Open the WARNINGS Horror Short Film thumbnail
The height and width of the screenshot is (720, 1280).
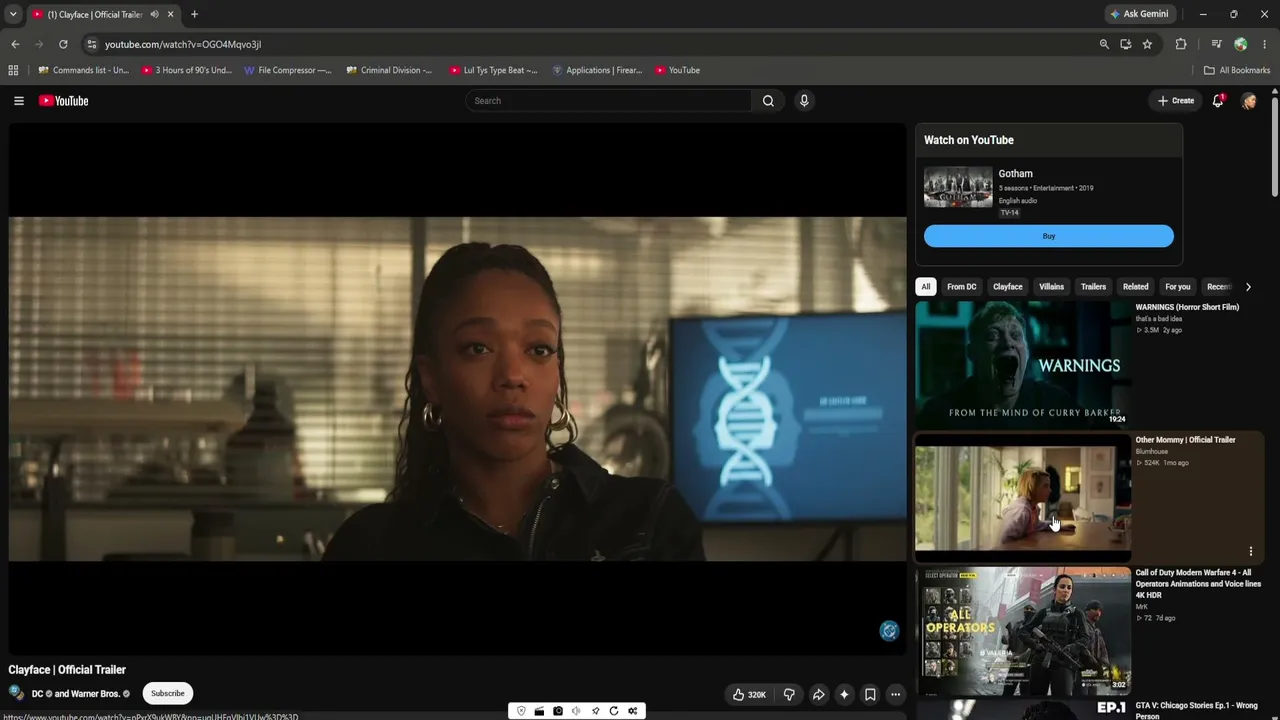pyautogui.click(x=1023, y=364)
